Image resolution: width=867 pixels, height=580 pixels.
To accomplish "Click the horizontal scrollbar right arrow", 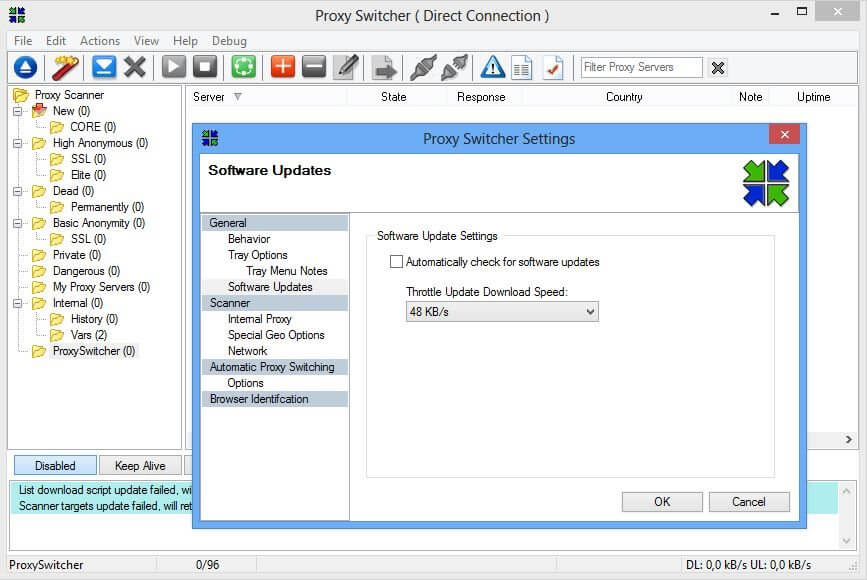I will pos(849,440).
